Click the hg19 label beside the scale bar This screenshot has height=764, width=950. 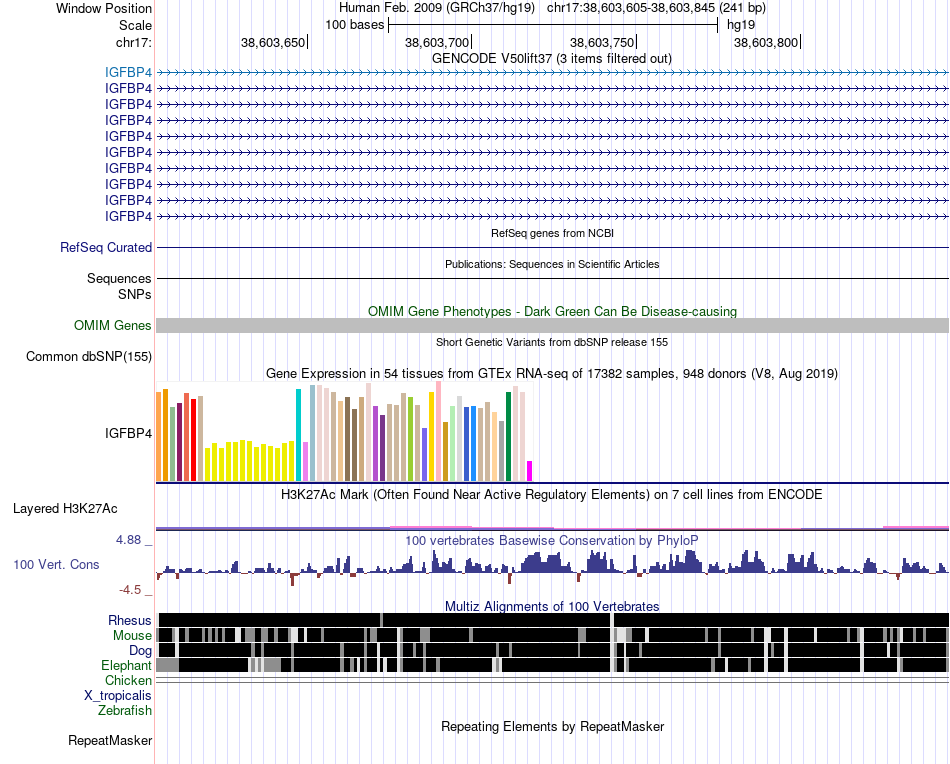(x=741, y=25)
